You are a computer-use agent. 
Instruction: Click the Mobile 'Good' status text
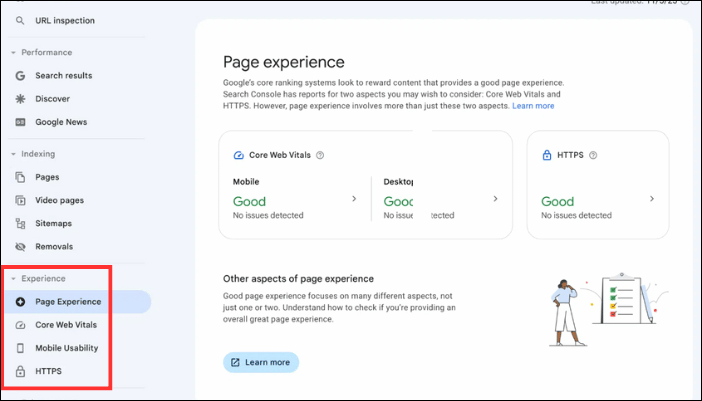pos(249,201)
